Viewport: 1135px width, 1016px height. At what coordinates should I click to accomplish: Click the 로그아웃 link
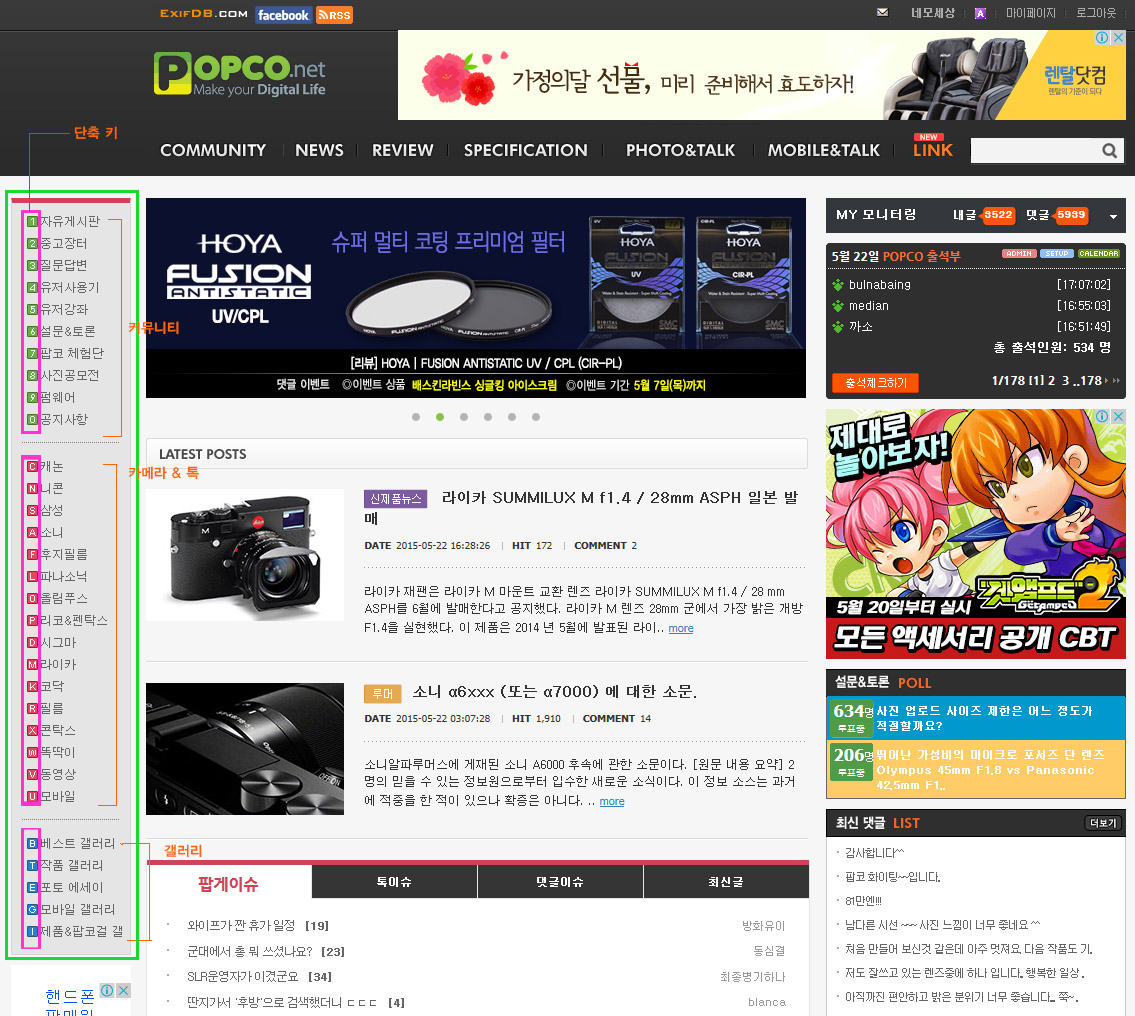tap(1096, 13)
